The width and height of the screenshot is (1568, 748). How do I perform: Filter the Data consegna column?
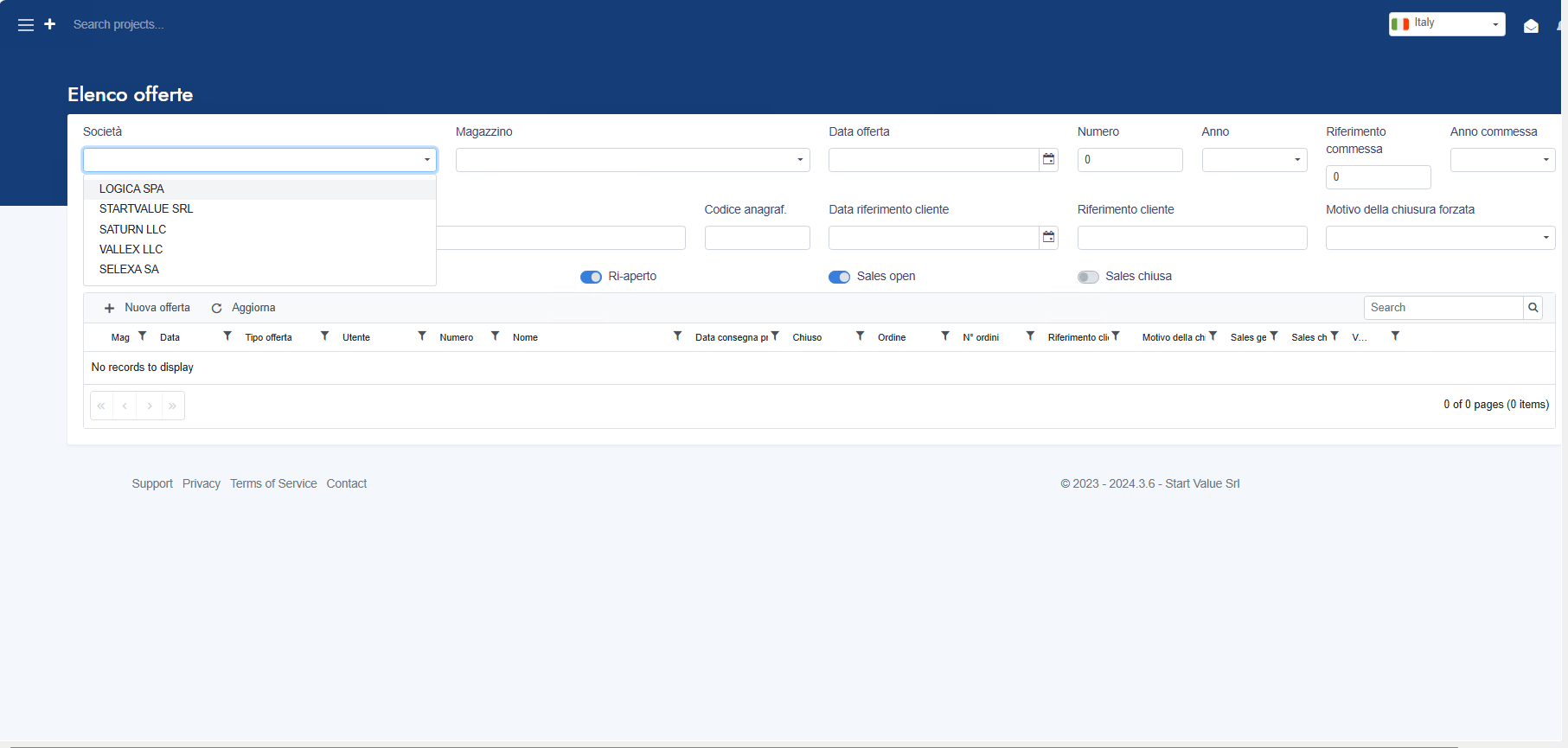pyautogui.click(x=775, y=336)
